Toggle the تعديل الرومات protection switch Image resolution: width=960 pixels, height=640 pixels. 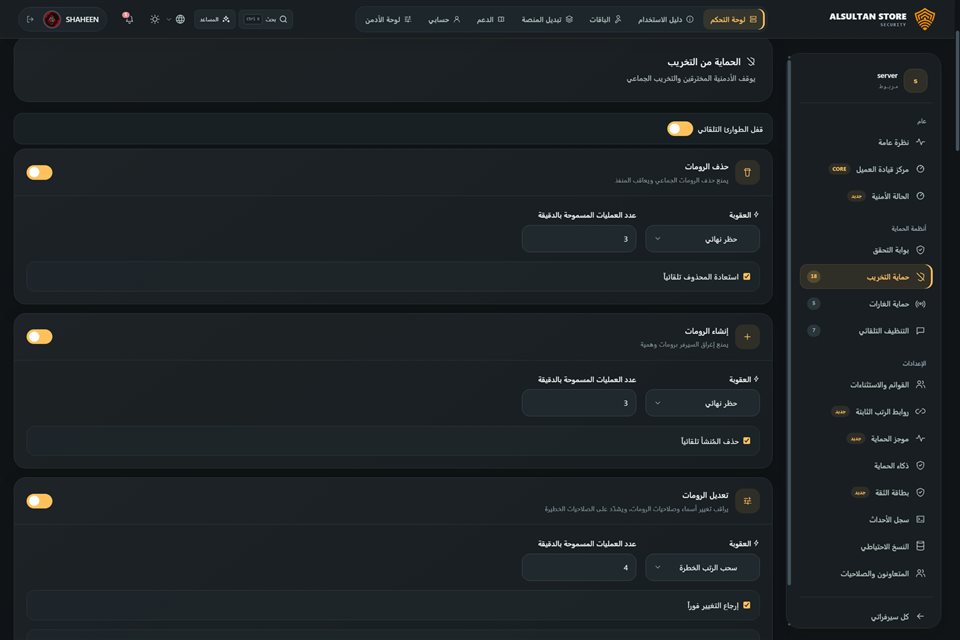tap(39, 501)
